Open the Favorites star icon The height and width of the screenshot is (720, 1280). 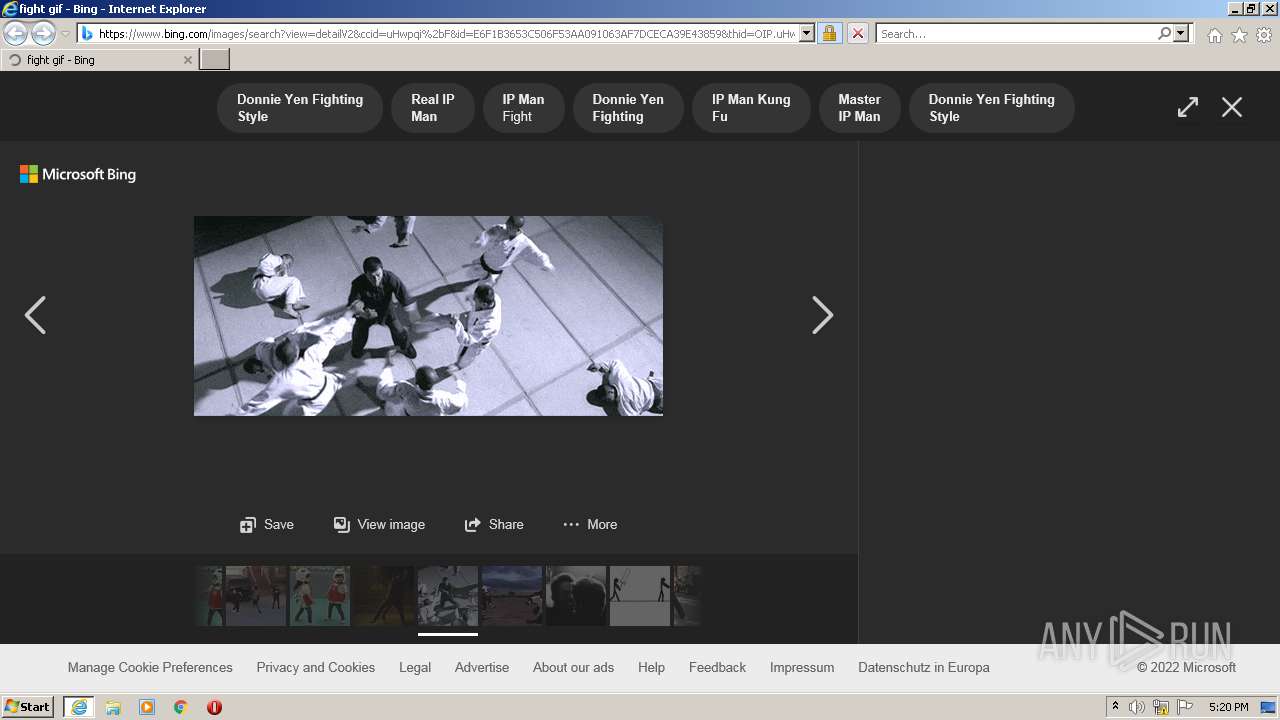1239,35
